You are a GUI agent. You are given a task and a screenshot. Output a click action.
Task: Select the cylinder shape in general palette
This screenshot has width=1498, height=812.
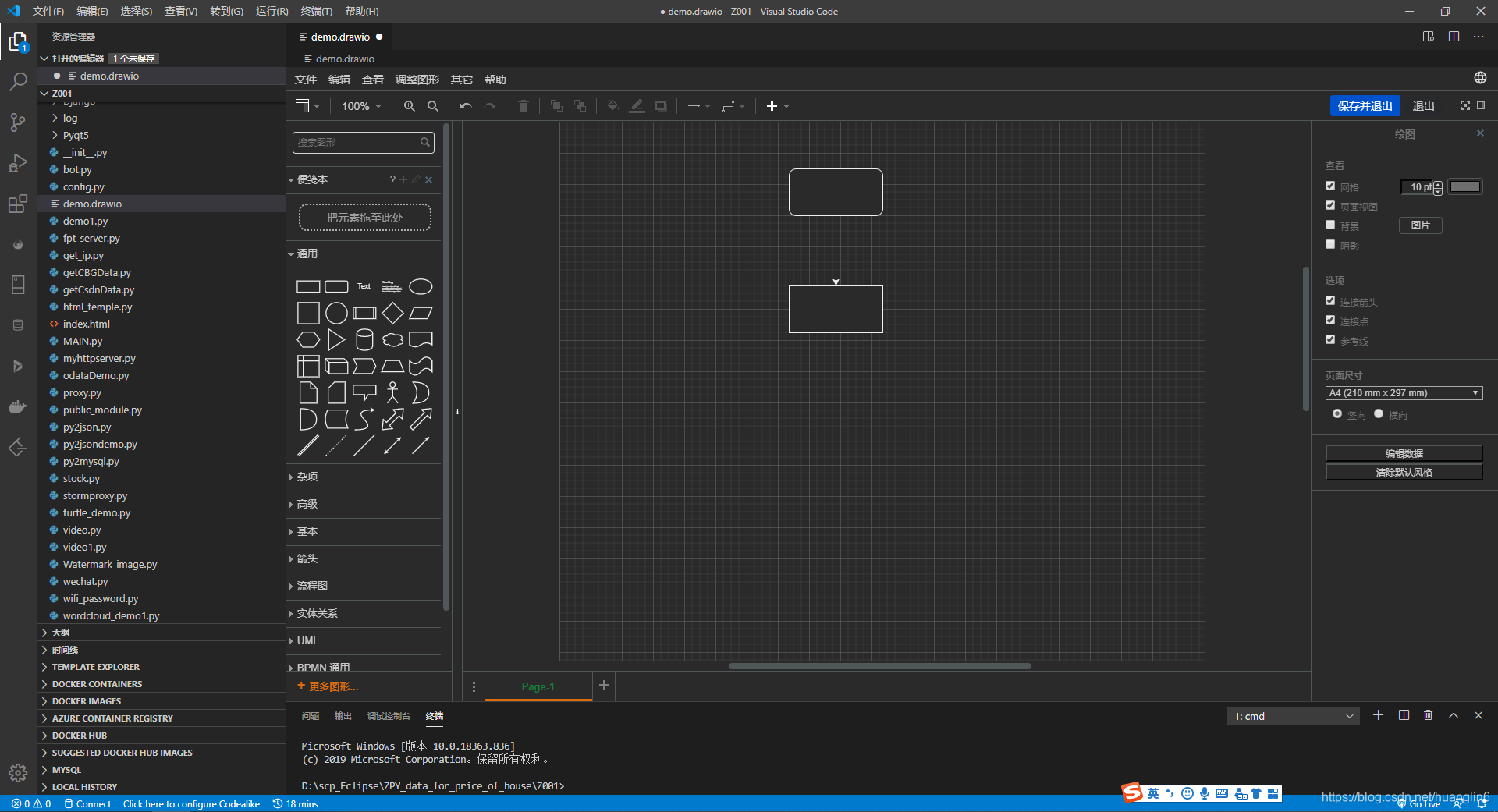364,339
